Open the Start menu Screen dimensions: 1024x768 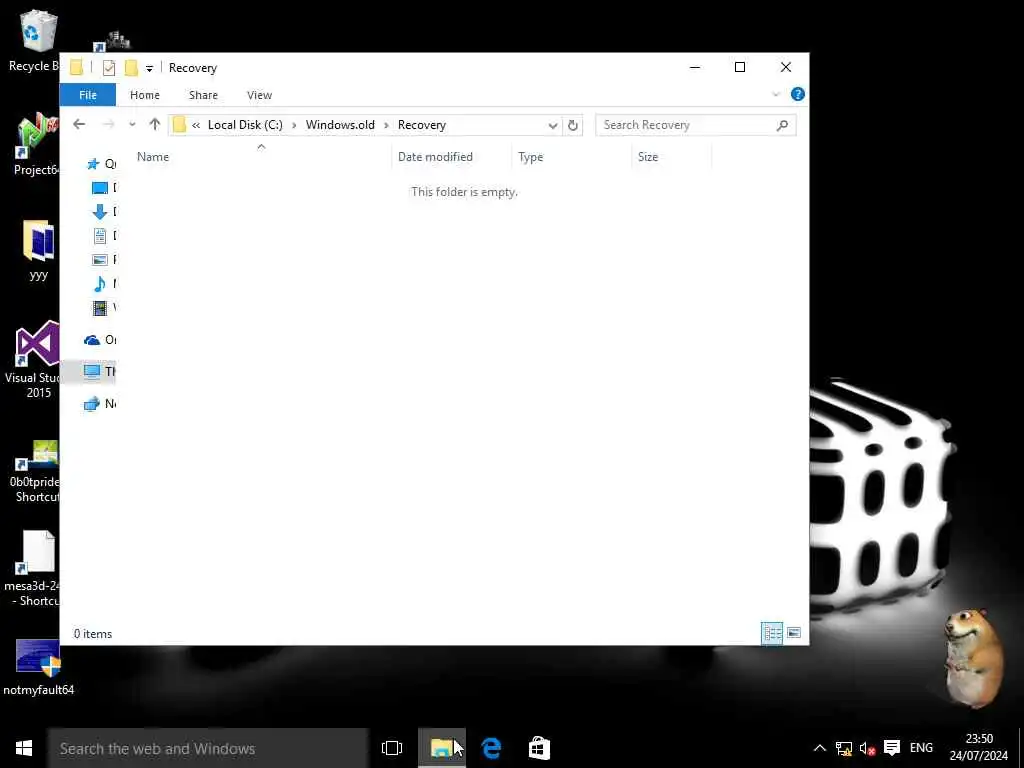pos(24,748)
